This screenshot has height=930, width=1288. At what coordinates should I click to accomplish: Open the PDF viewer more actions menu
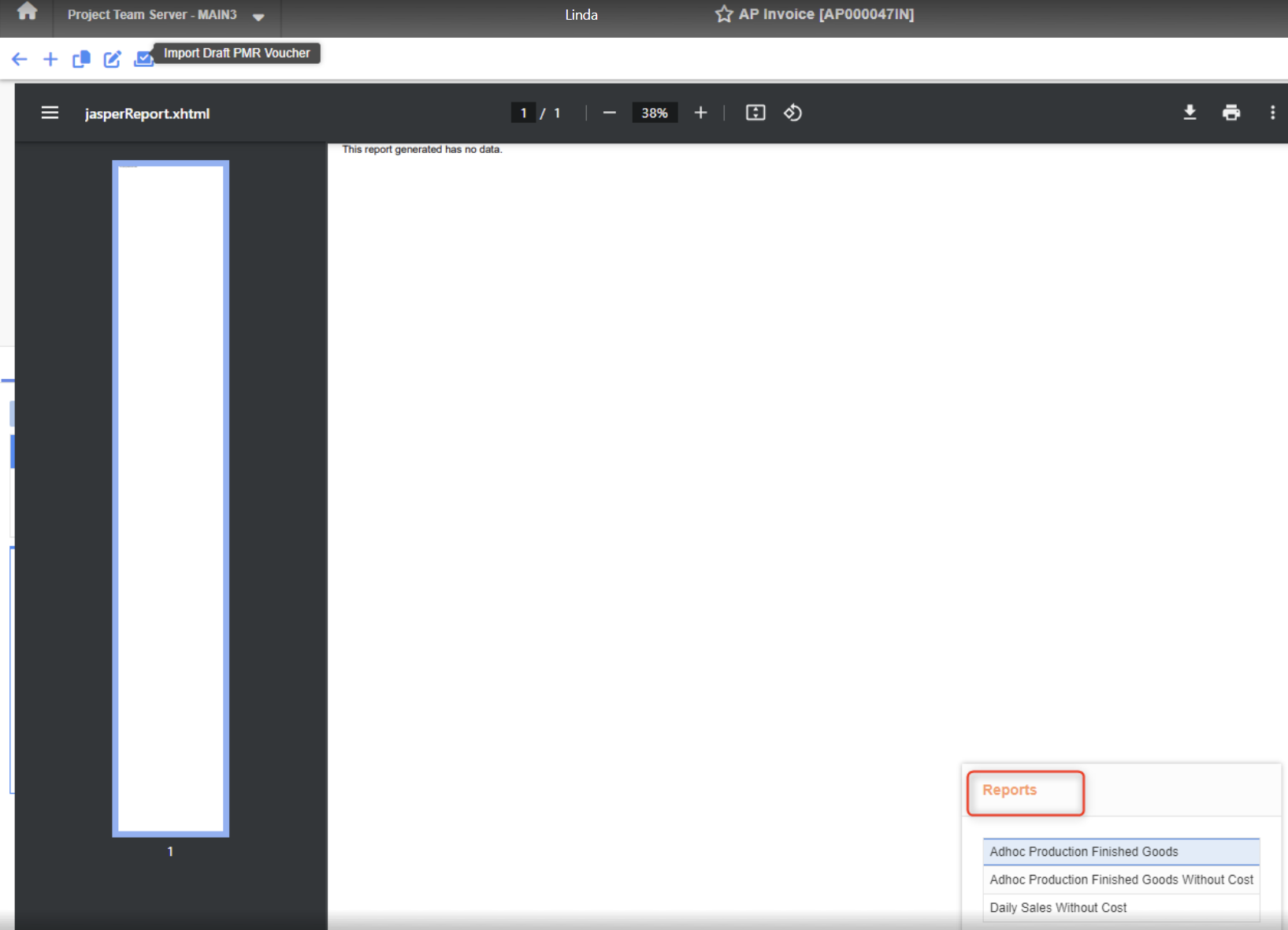pos(1272,113)
